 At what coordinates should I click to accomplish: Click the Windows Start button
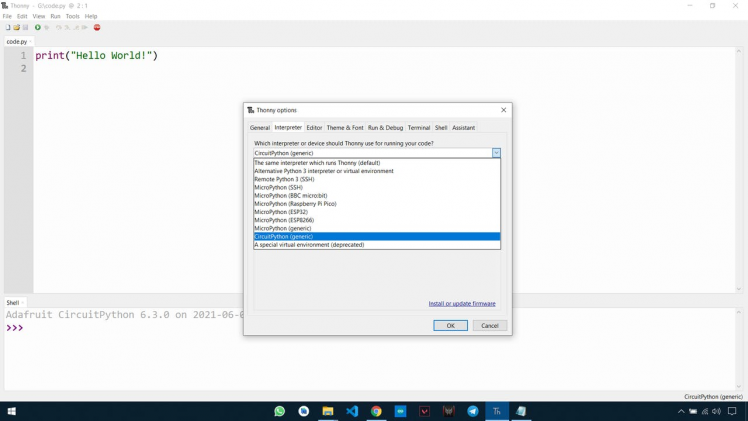tap(11, 411)
